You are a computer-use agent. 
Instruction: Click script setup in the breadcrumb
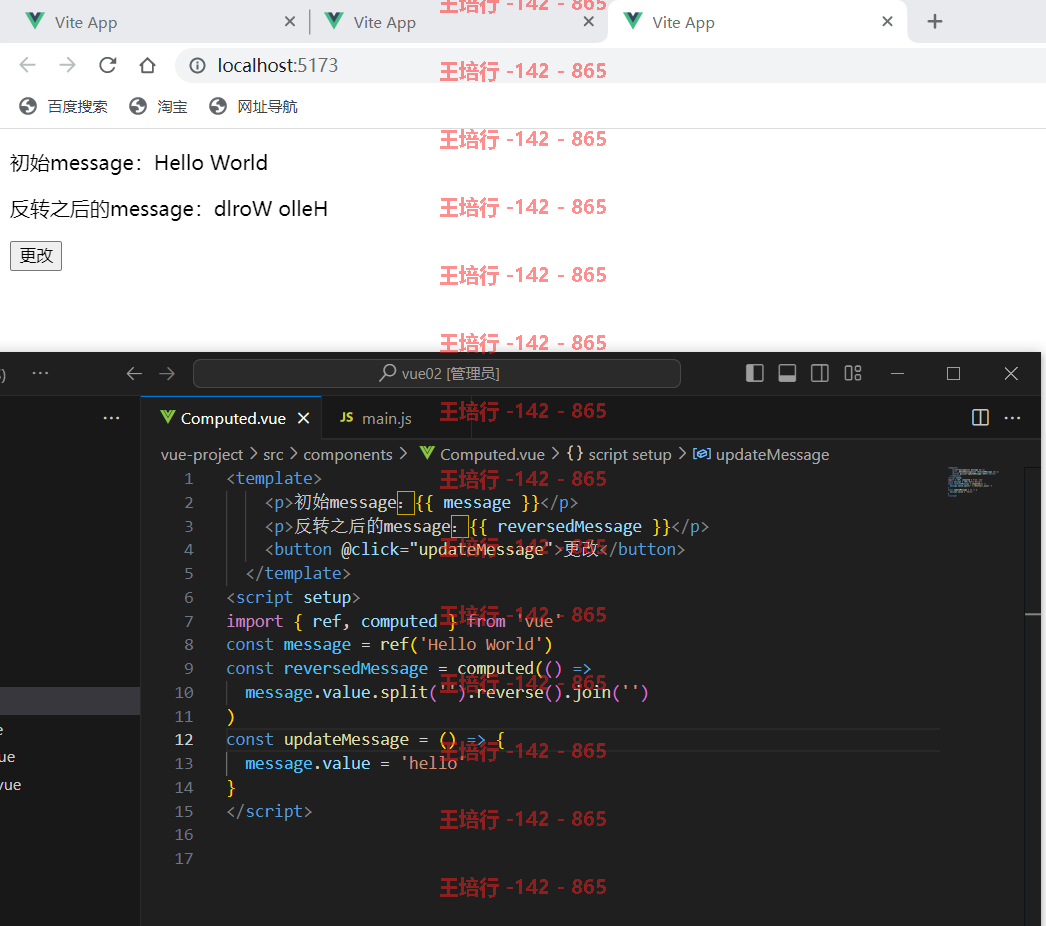[630, 455]
